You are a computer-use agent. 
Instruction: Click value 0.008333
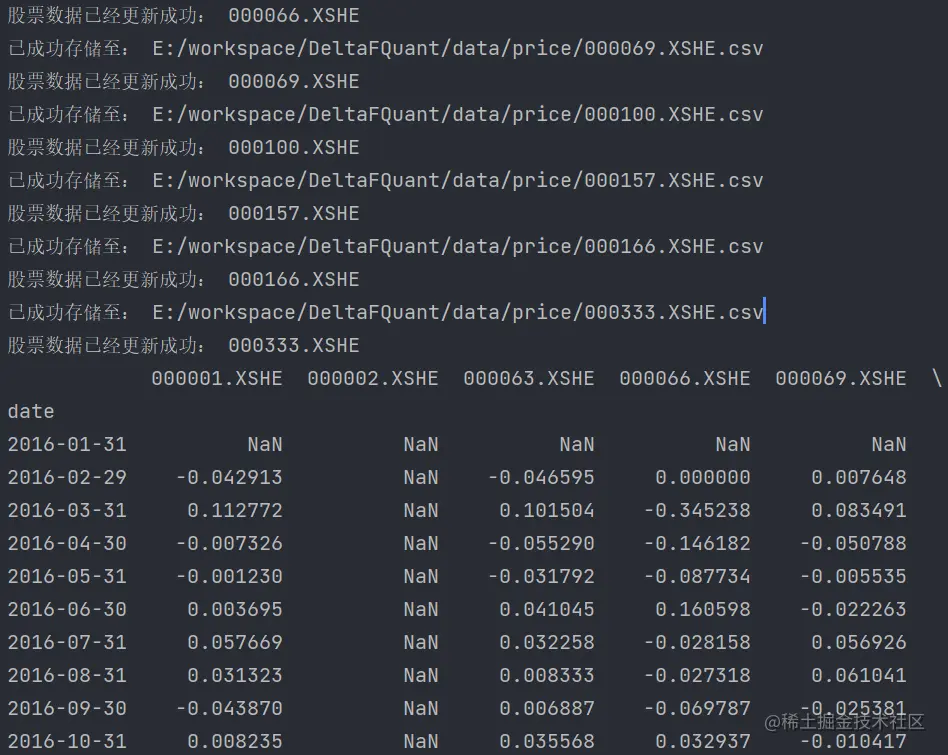pyautogui.click(x=547, y=675)
